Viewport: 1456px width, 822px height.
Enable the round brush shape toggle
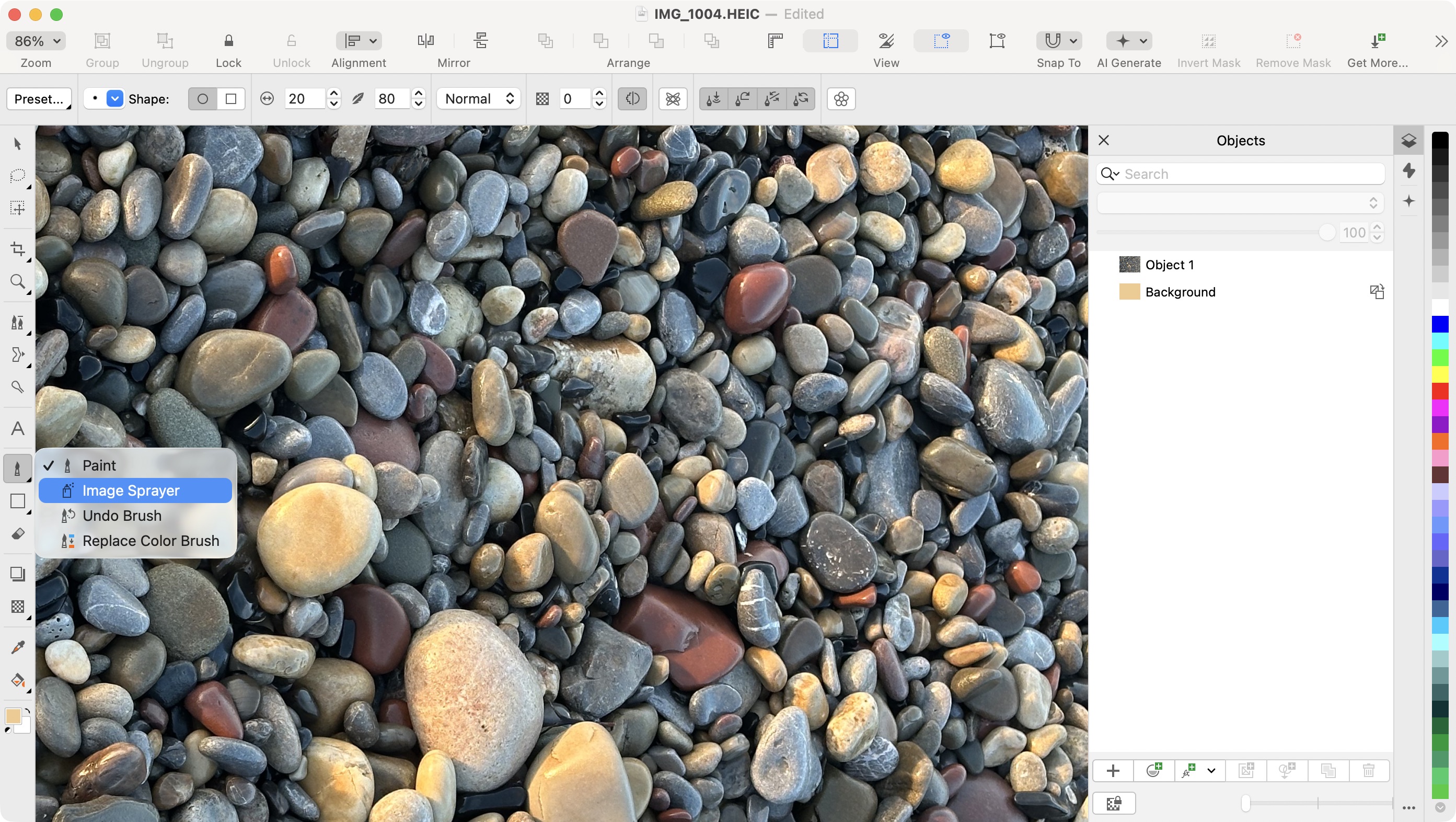tap(202, 98)
